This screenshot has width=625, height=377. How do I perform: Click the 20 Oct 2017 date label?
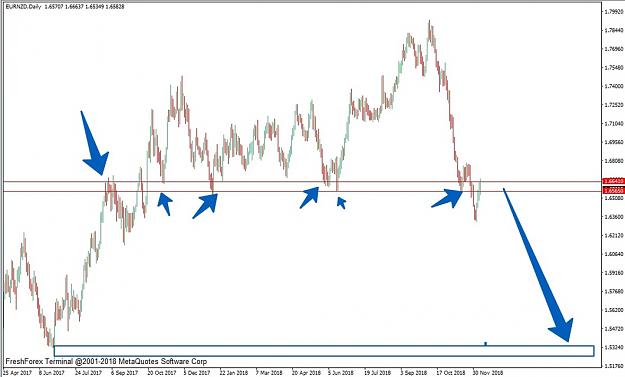pos(161,373)
